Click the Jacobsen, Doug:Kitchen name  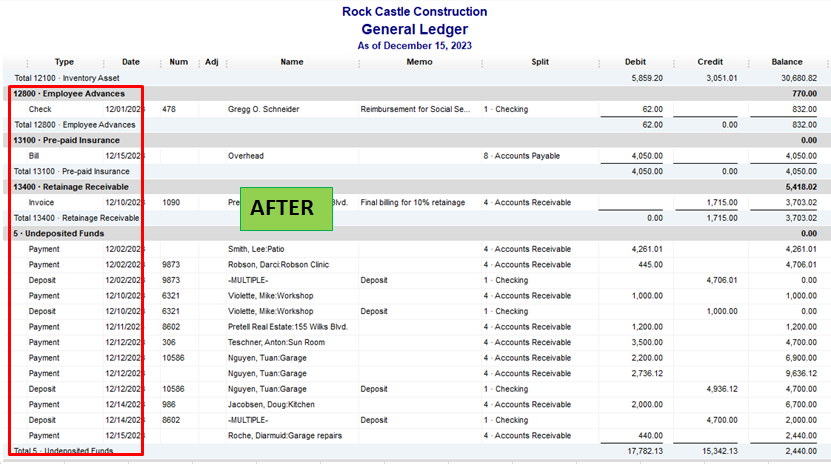(x=271, y=405)
